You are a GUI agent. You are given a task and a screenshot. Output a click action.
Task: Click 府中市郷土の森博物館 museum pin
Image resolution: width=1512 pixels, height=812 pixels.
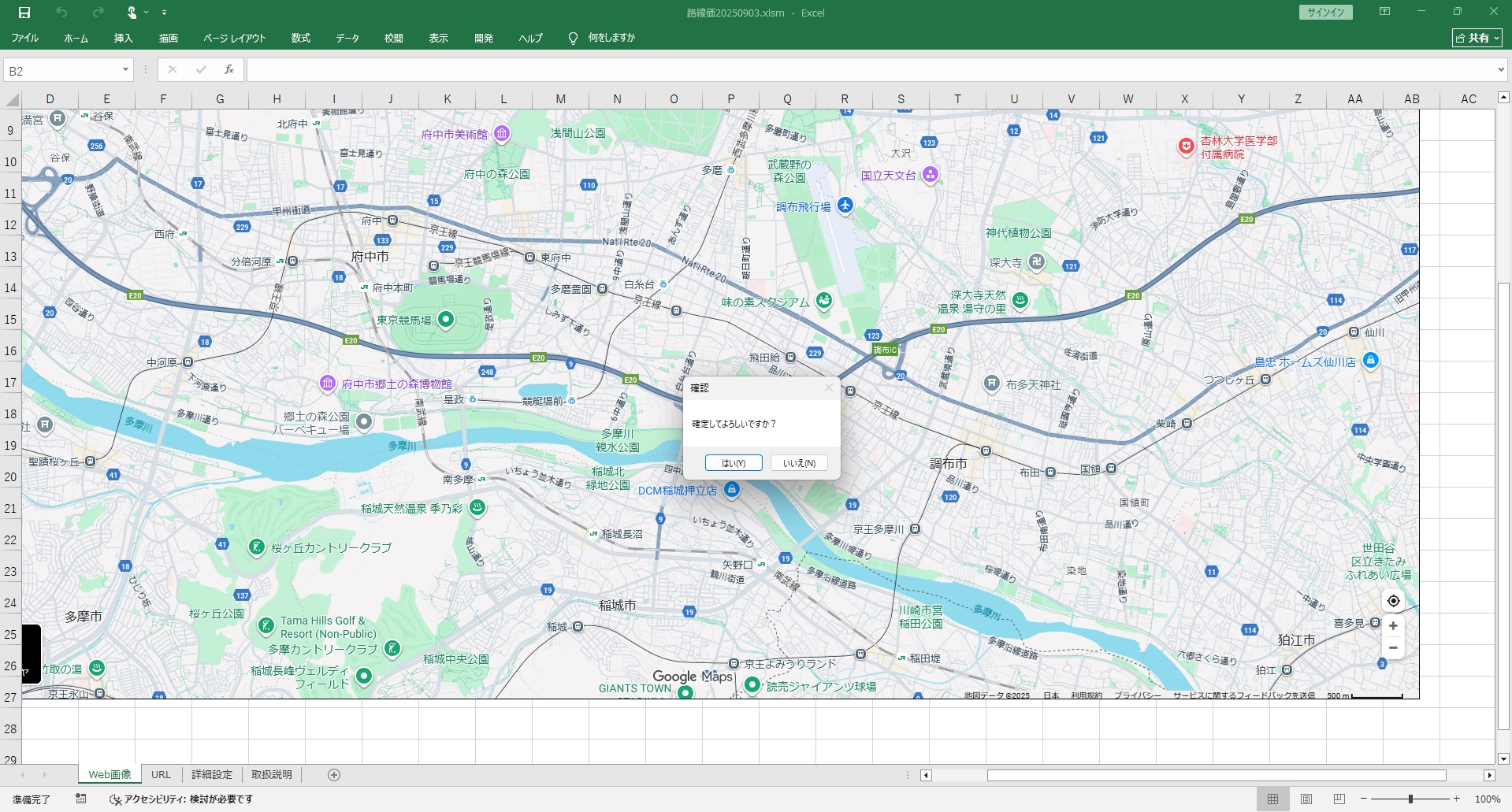[x=328, y=383]
